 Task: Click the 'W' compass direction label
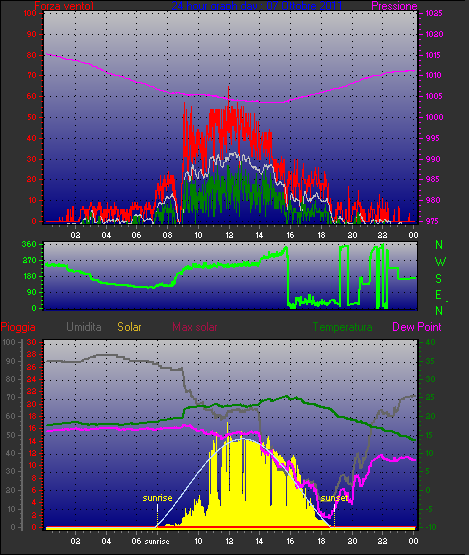(x=440, y=262)
